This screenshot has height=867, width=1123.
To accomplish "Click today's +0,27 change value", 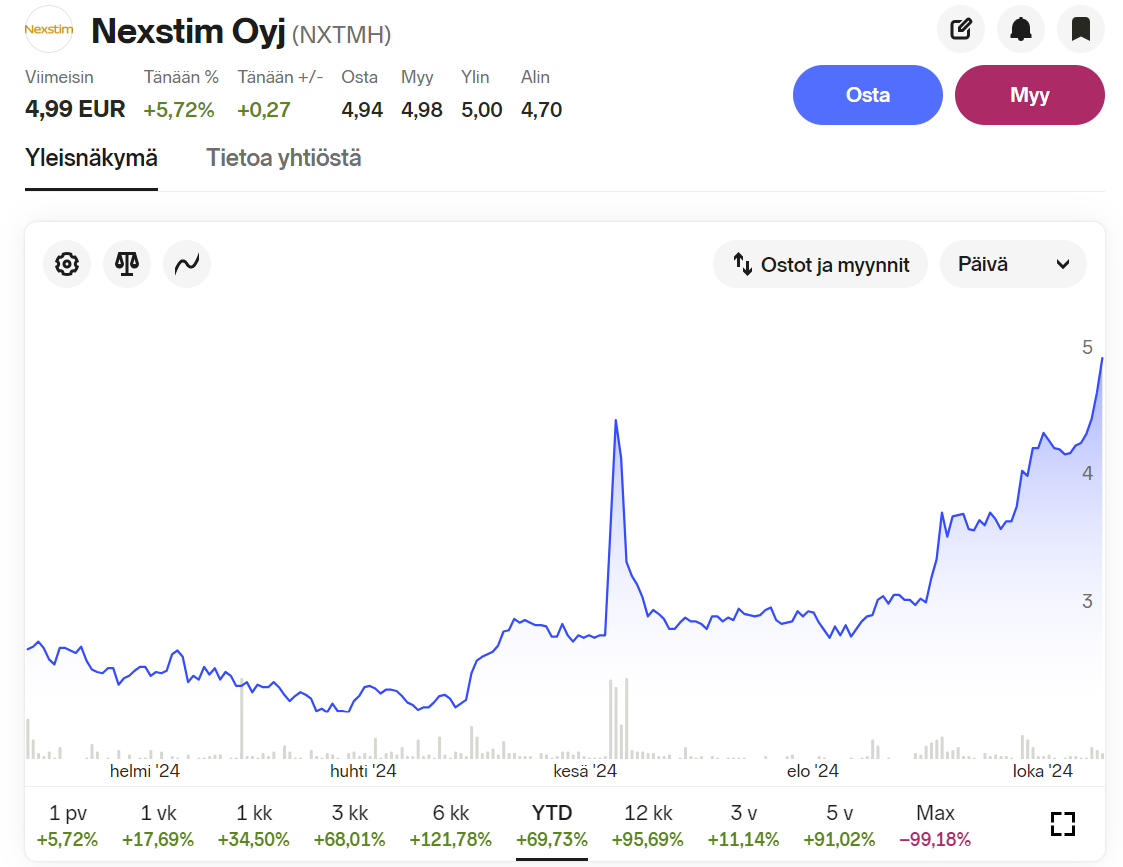I will click(264, 110).
